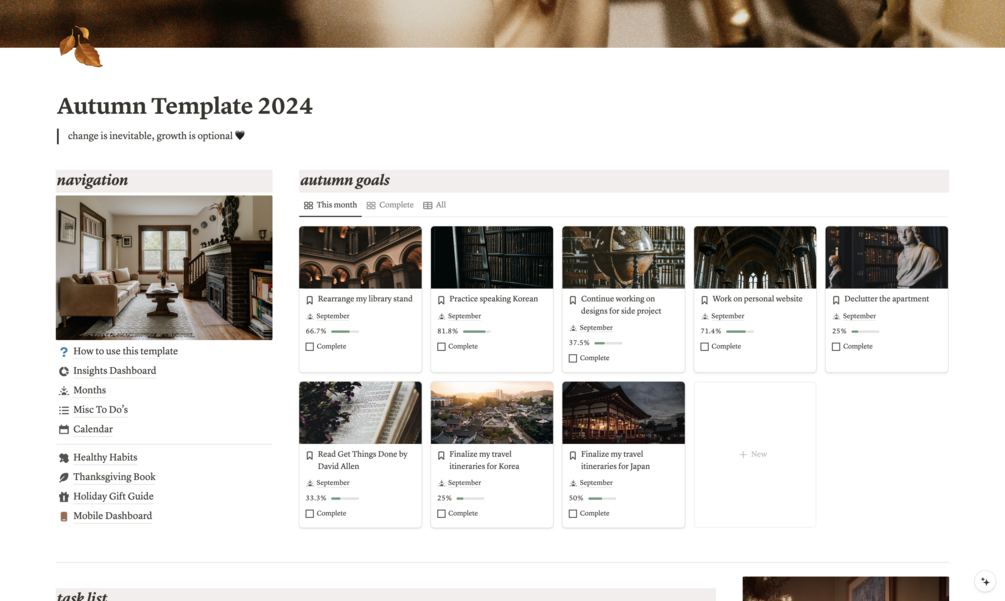Click the navigation section heading
The image size is (1005, 601).
pos(92,181)
